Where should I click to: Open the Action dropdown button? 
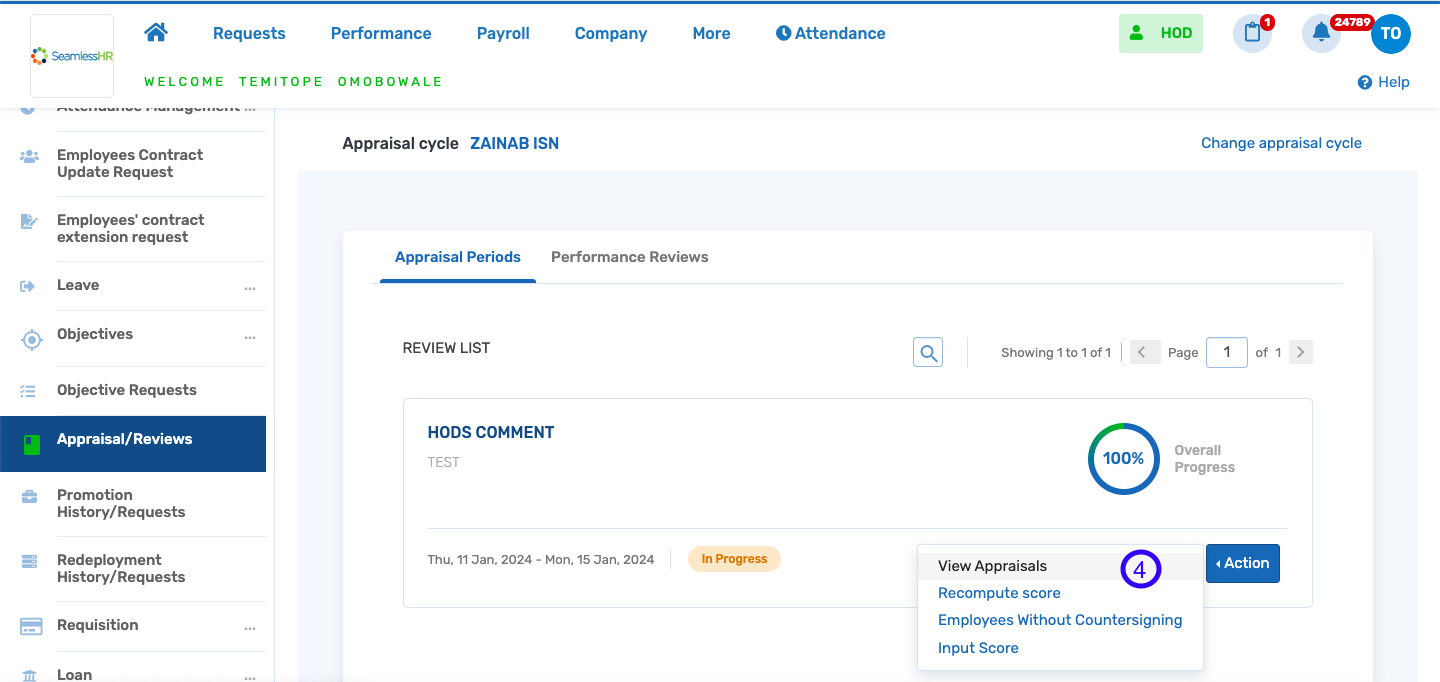click(1242, 563)
